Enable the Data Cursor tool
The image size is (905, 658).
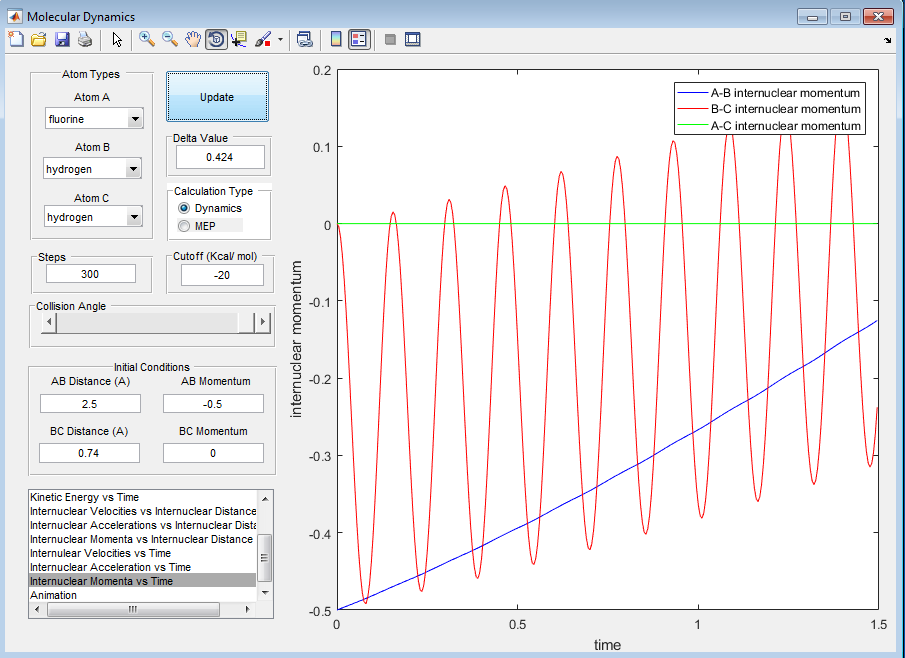click(x=239, y=40)
